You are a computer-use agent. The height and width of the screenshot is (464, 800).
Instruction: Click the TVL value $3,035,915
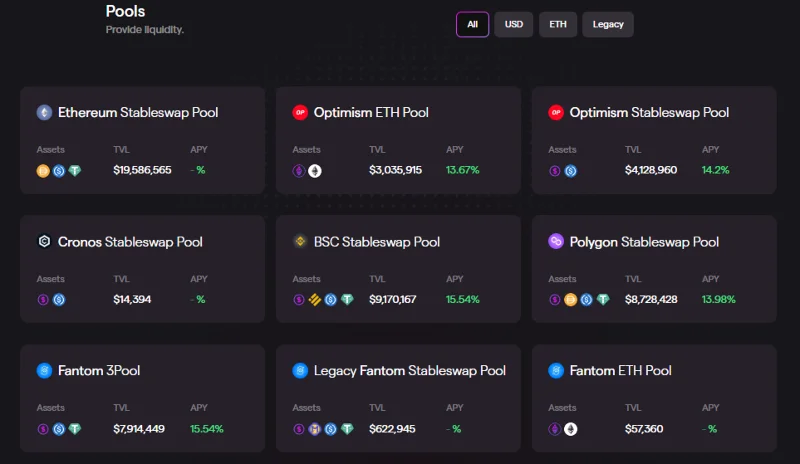(395, 170)
